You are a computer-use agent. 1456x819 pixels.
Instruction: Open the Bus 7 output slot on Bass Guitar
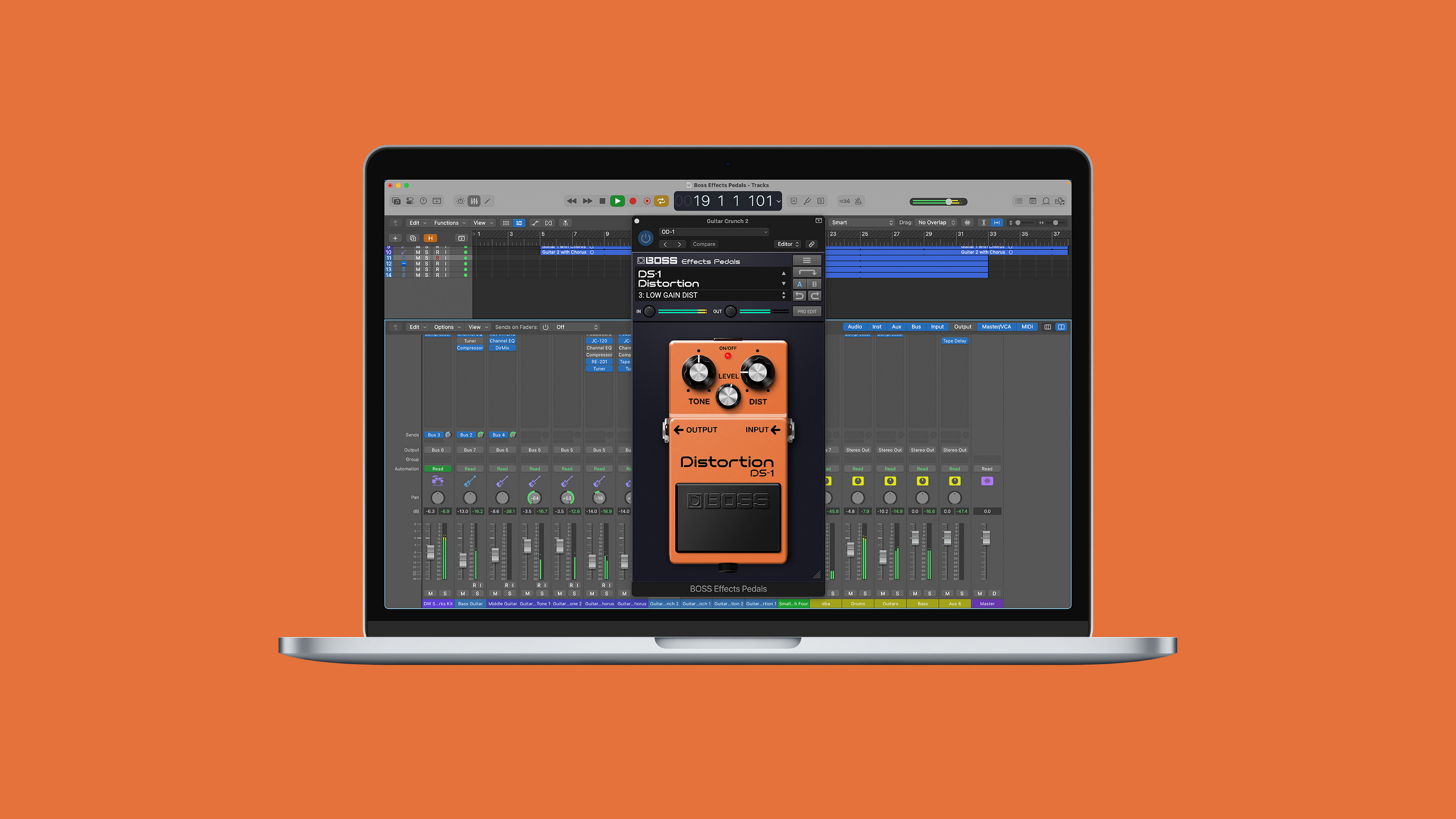click(x=470, y=450)
